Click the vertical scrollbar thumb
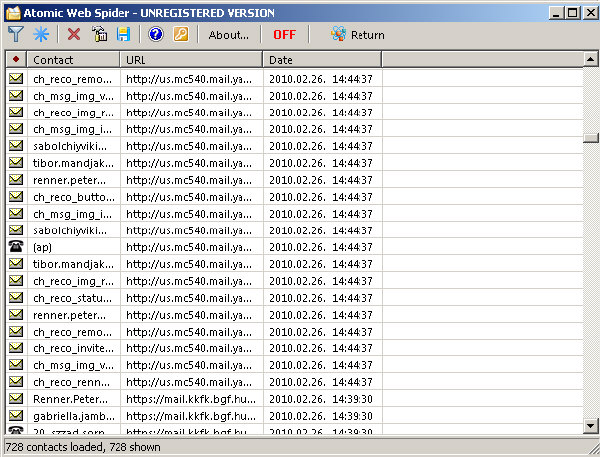 click(590, 138)
